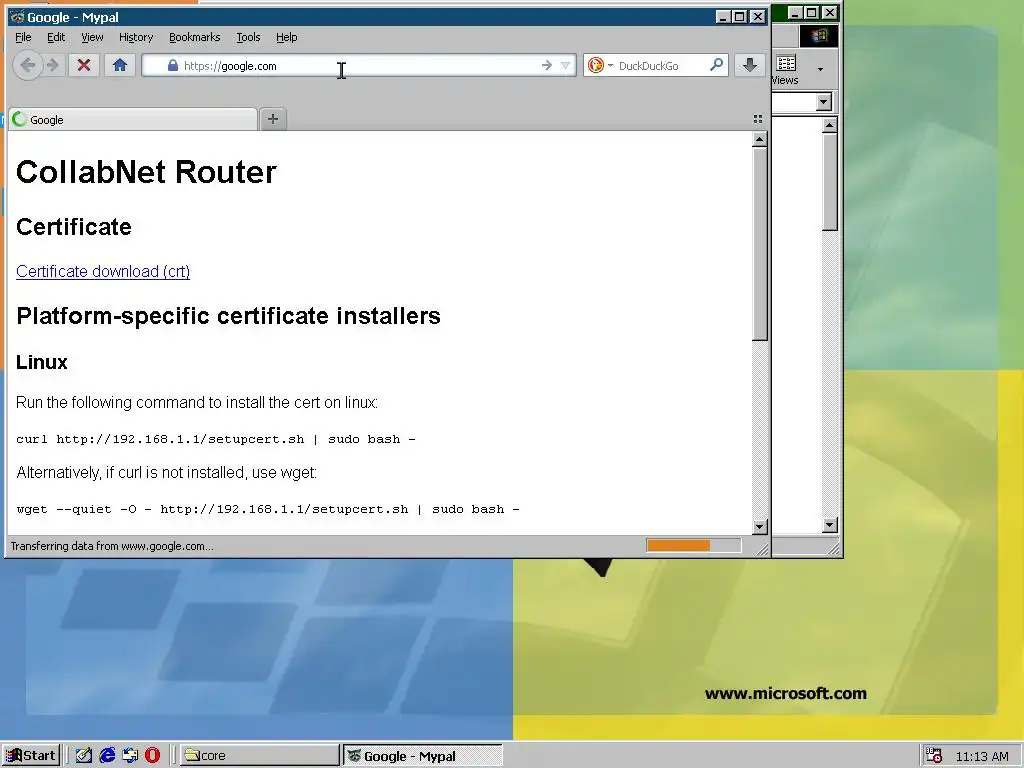1024x768 pixels.
Task: Click the Google - Mypal taskbar button
Action: [423, 756]
